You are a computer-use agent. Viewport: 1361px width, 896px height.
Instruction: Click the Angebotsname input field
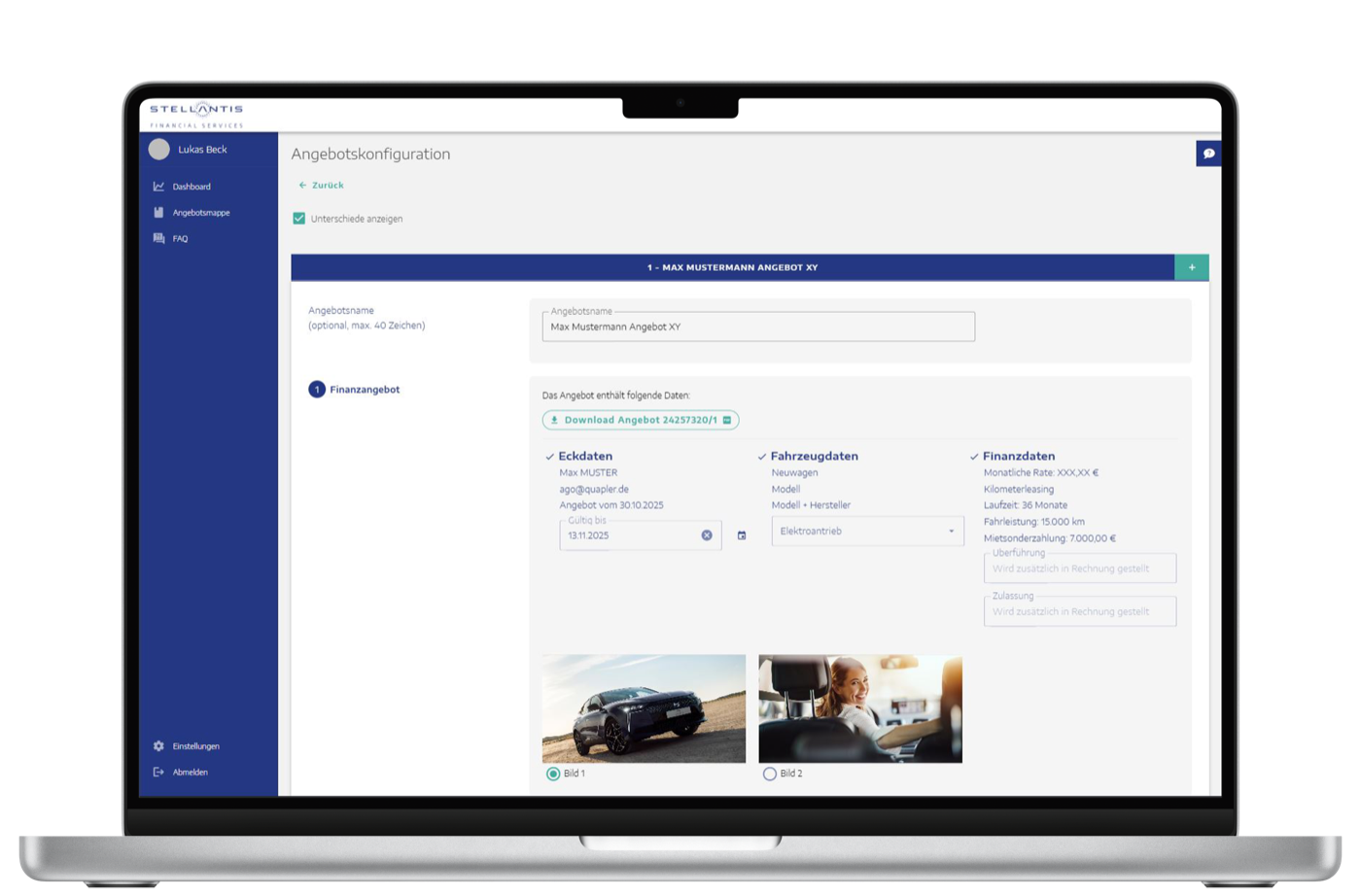758,327
